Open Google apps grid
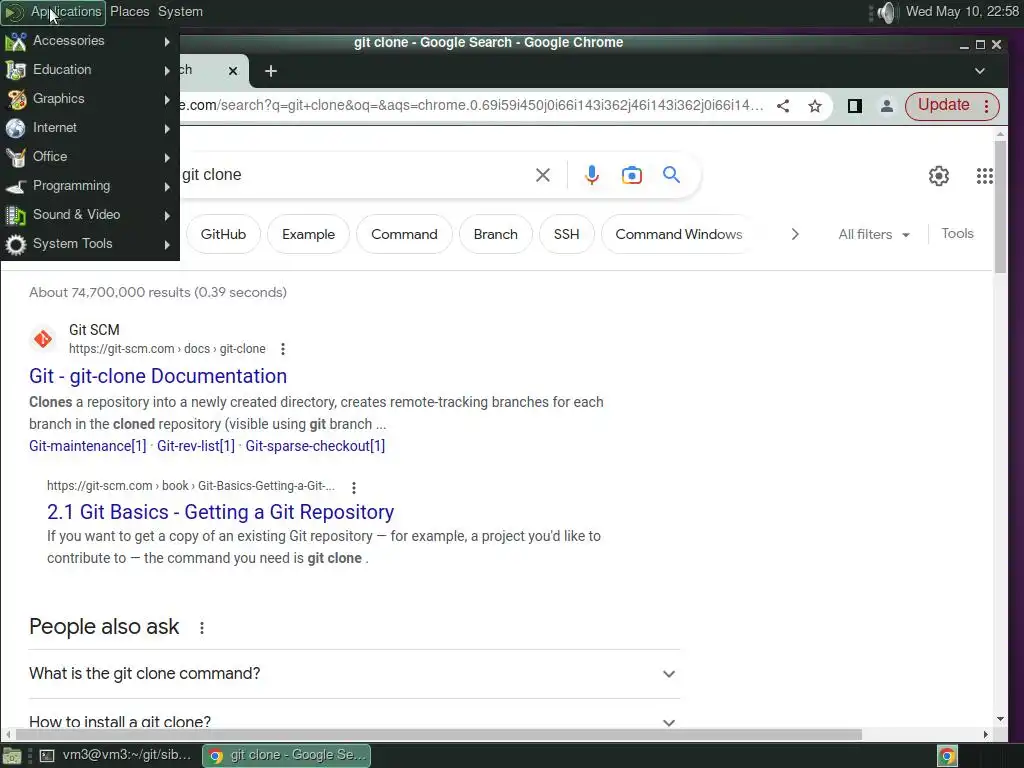Screen dimensions: 1024x768 click(x=984, y=176)
